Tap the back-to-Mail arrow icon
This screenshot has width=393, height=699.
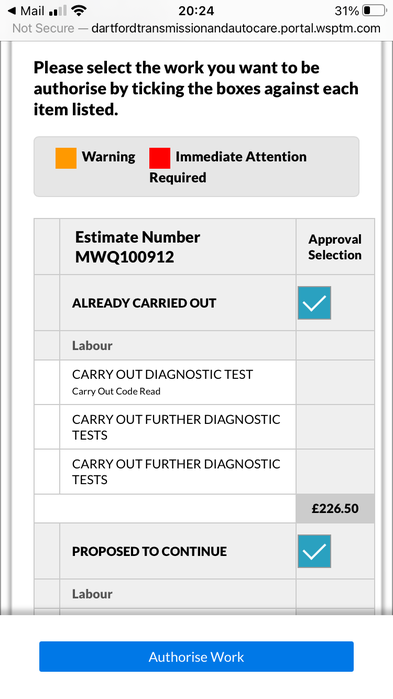12,10
